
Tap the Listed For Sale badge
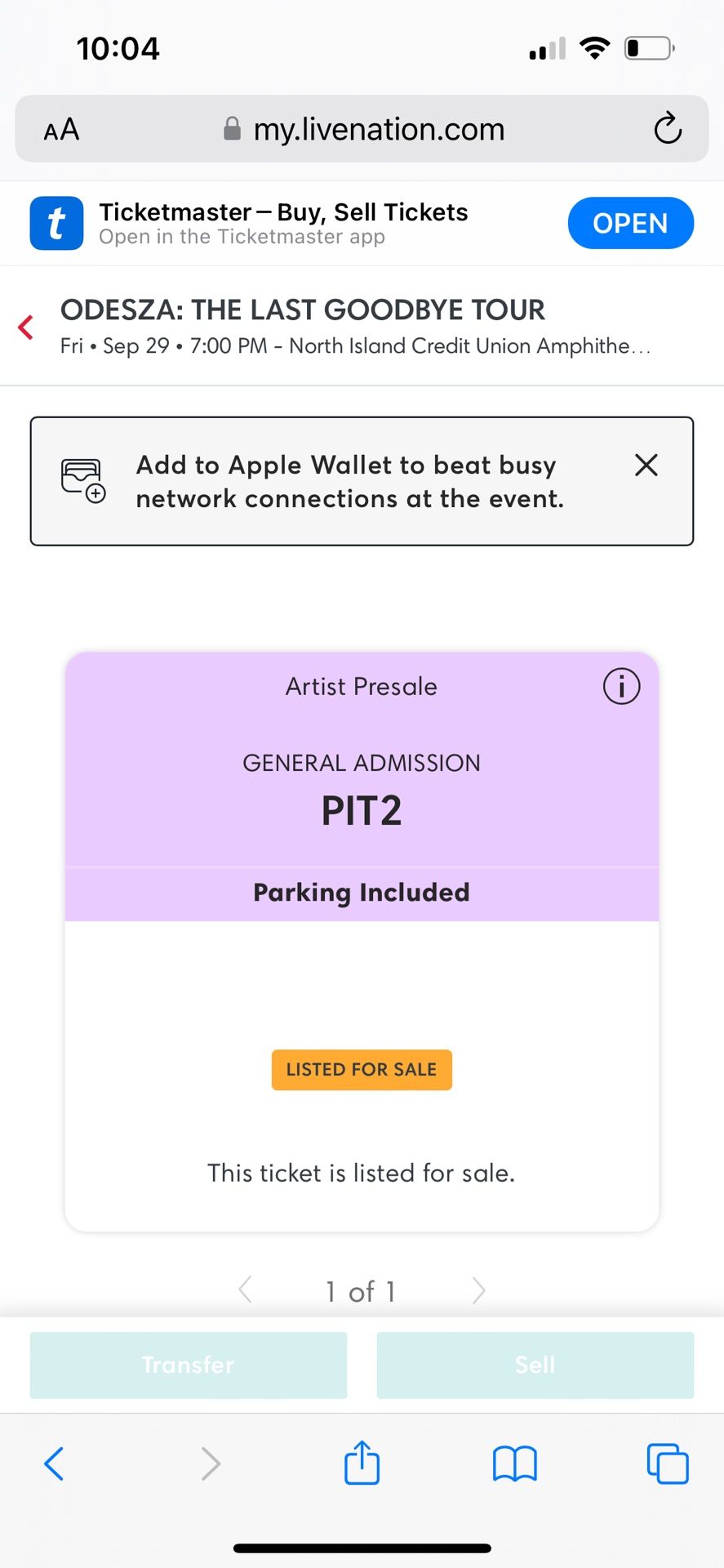pyautogui.click(x=362, y=1070)
